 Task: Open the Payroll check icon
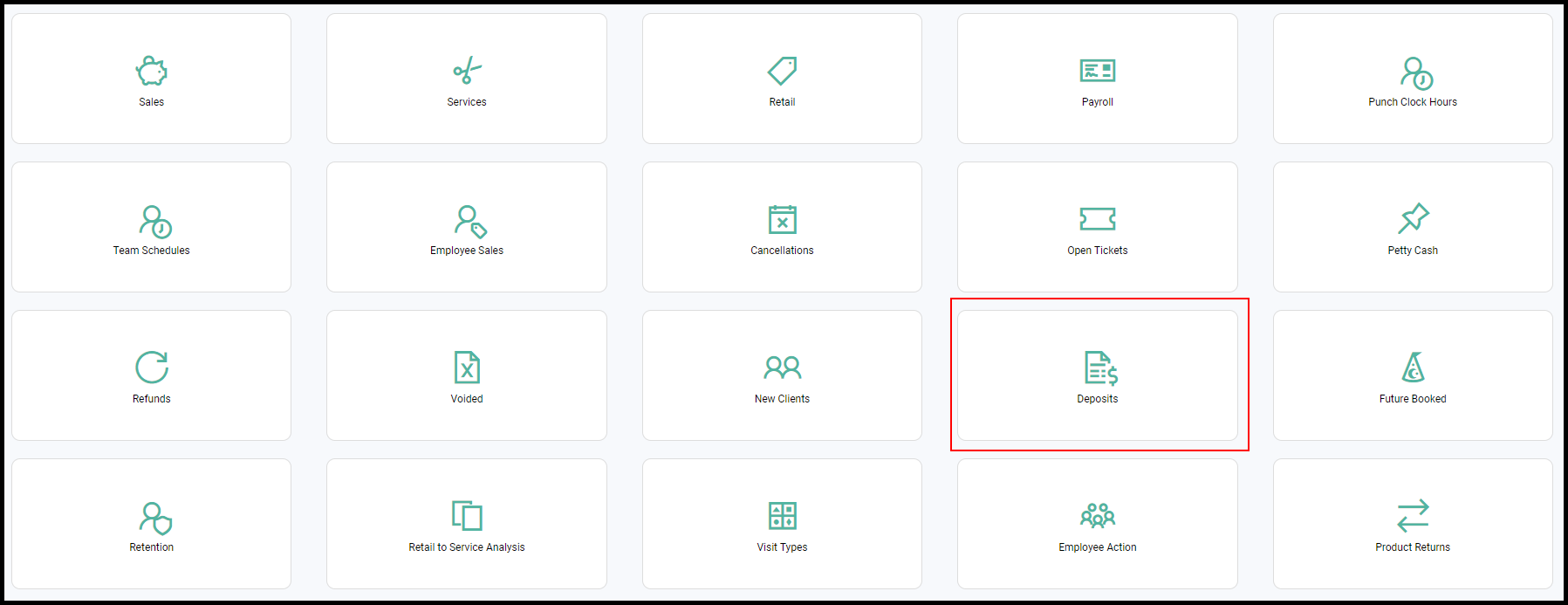1098,71
